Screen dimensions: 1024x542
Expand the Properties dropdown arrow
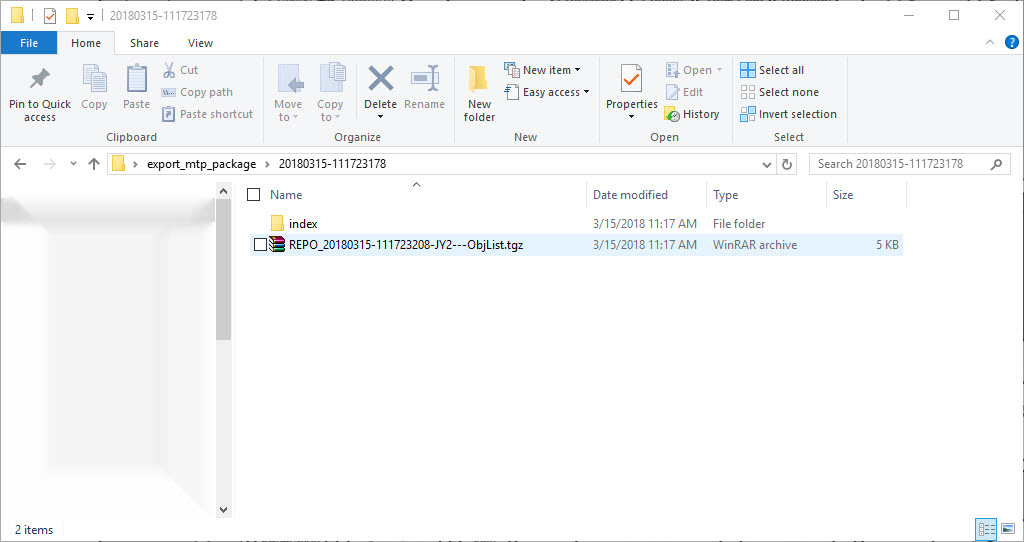tap(632, 117)
